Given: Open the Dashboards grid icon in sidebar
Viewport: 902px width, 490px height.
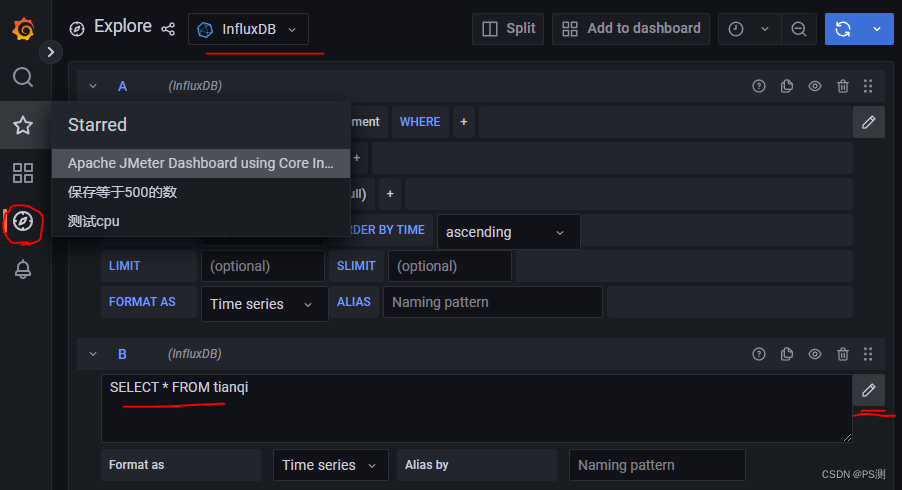Looking at the screenshot, I should pyautogui.click(x=23, y=173).
